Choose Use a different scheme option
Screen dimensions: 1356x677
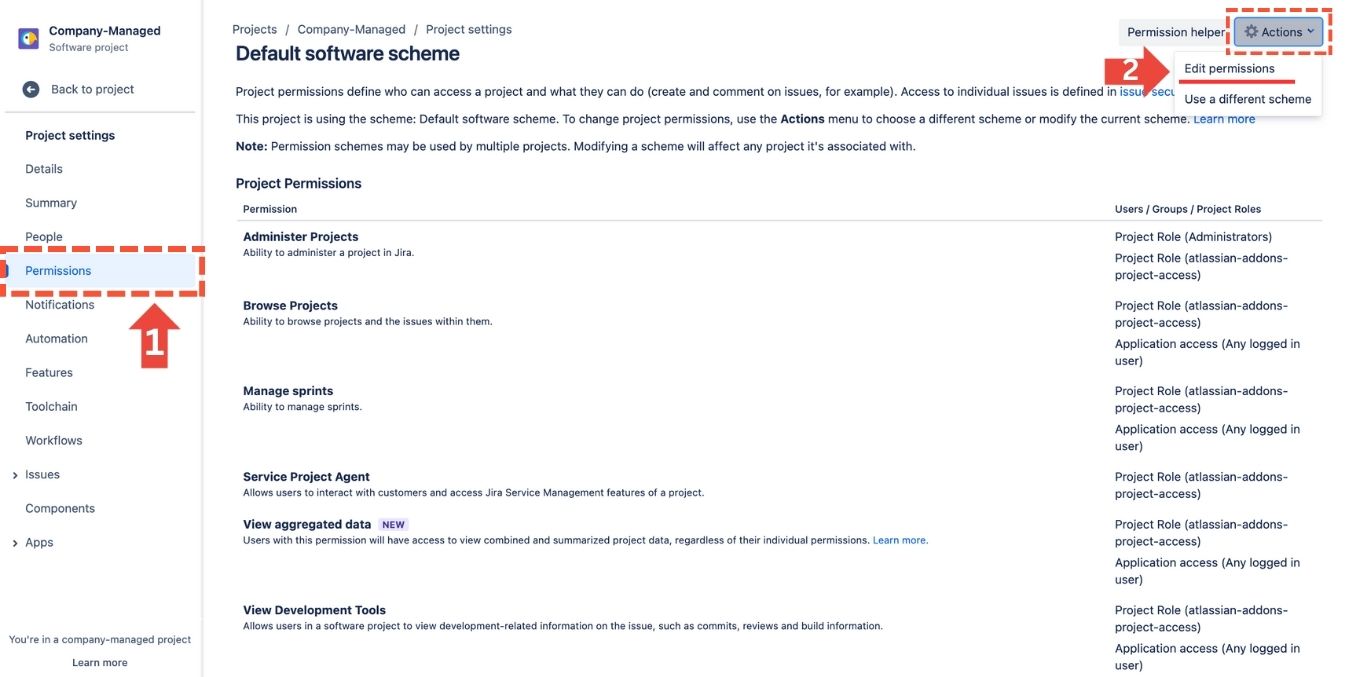(x=1247, y=99)
